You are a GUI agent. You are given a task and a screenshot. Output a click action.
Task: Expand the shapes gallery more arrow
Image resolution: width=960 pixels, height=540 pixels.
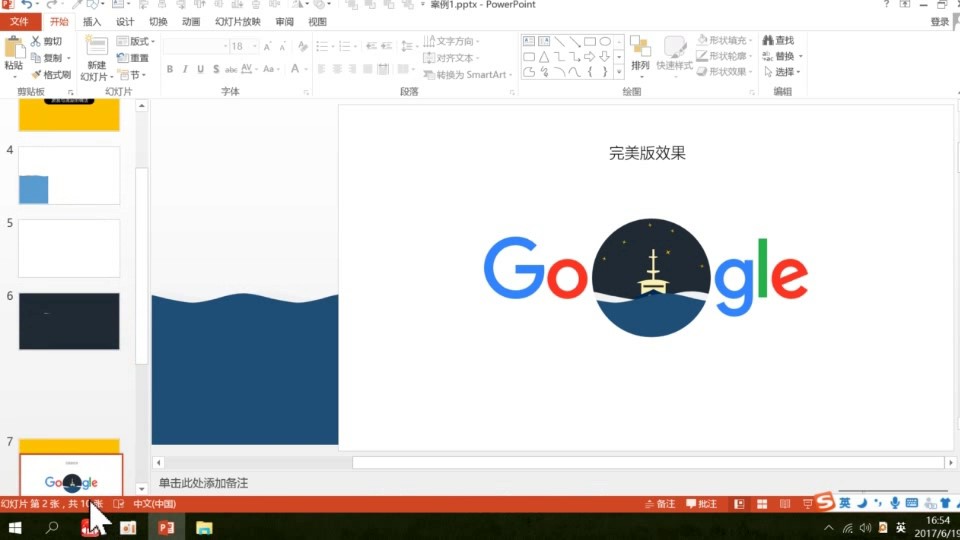pos(619,72)
